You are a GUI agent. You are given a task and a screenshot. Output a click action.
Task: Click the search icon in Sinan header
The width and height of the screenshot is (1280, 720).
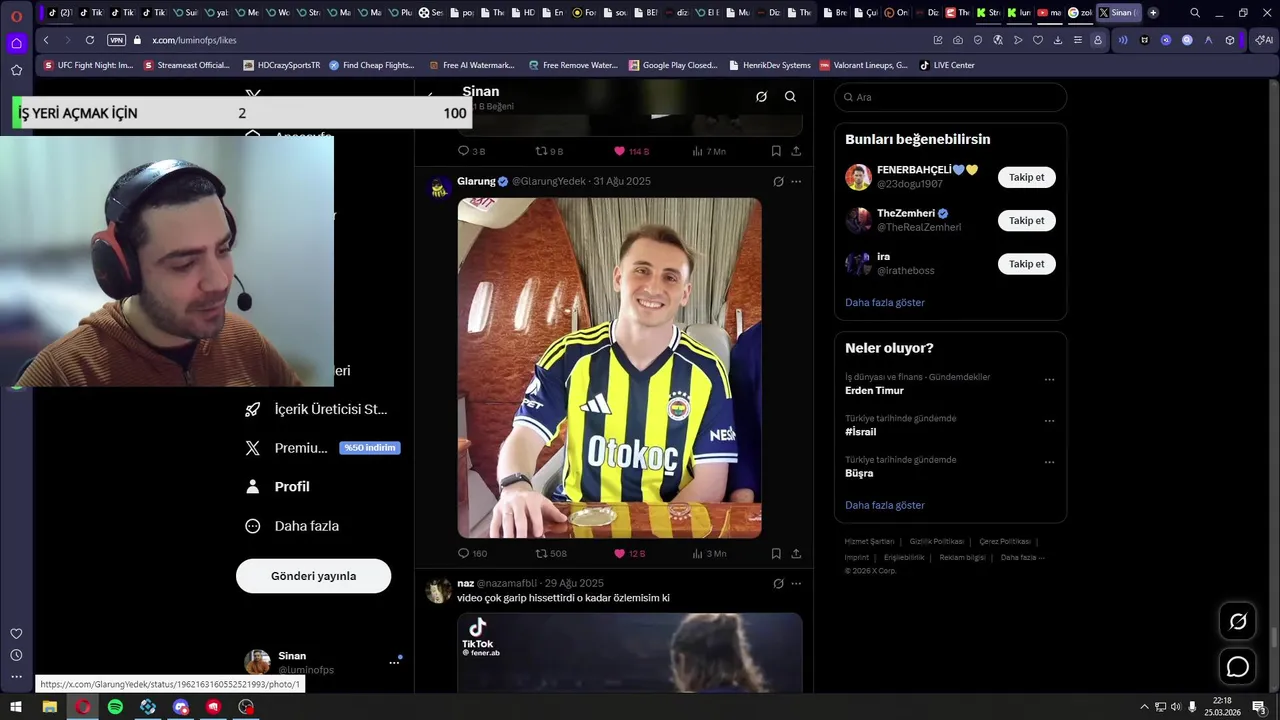click(790, 97)
